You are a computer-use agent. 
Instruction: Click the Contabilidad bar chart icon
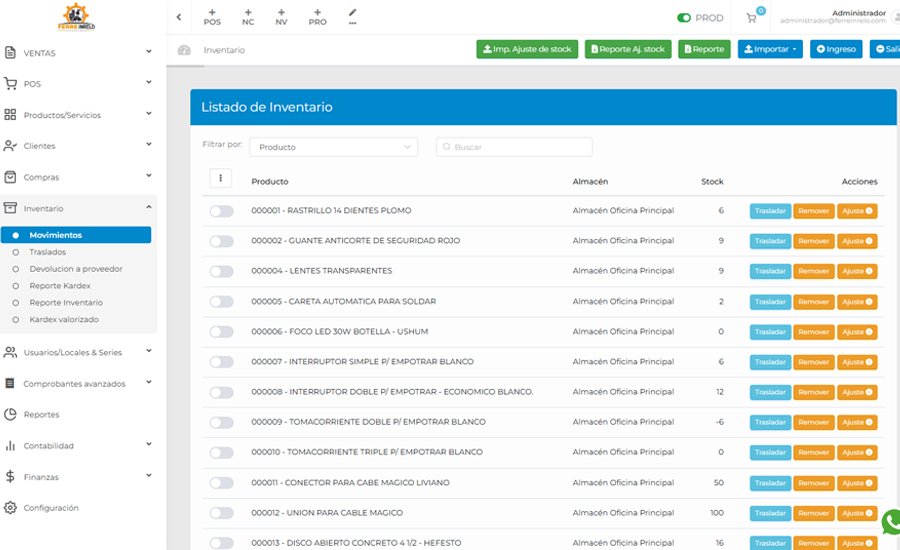click(x=10, y=446)
